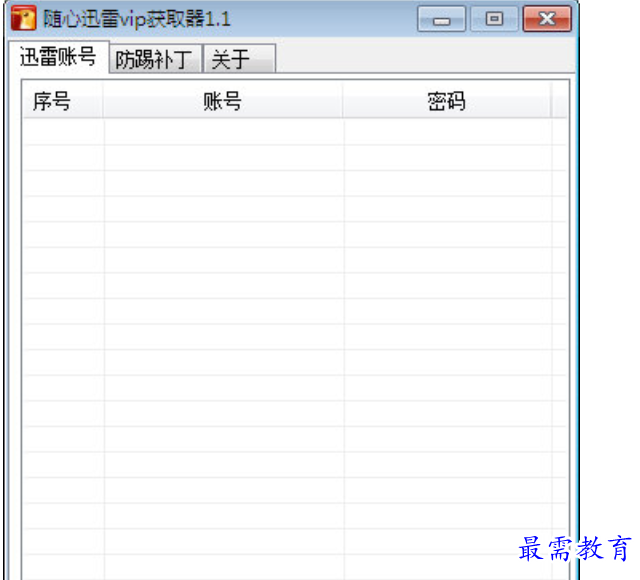Image resolution: width=640 pixels, height=580 pixels.
Task: Open the 关于 tab
Action: tap(239, 59)
